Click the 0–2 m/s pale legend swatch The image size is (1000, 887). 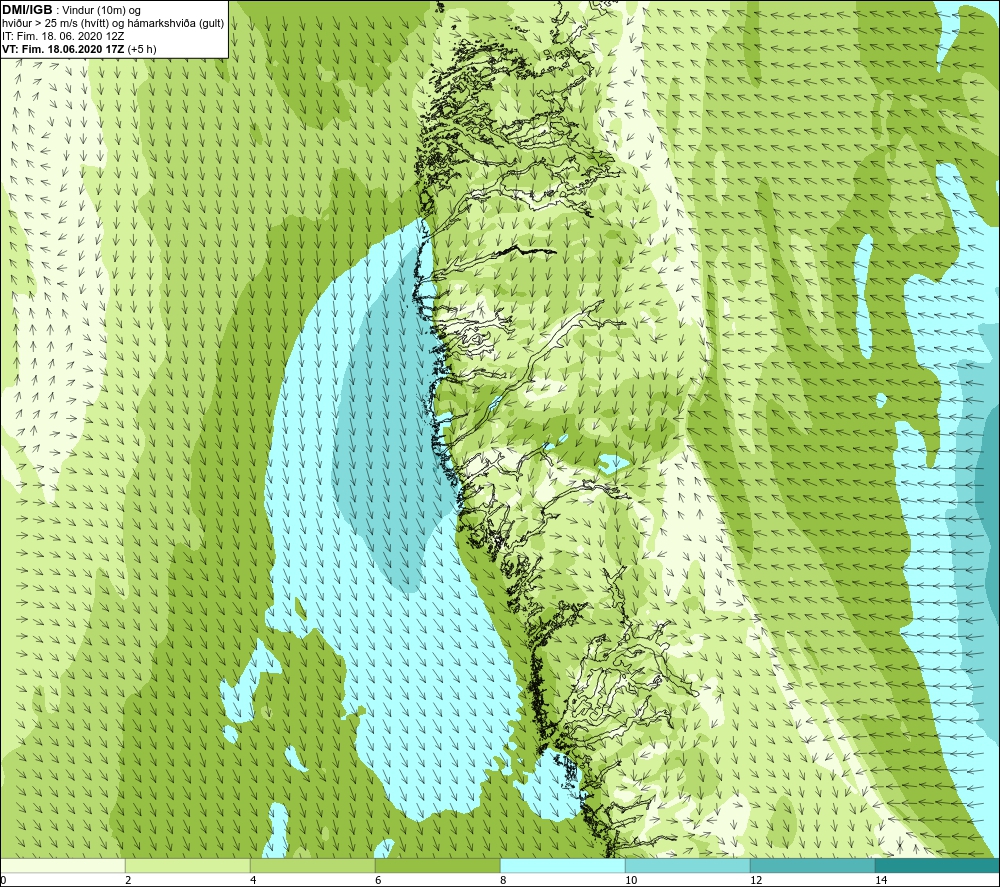[x=62, y=866]
